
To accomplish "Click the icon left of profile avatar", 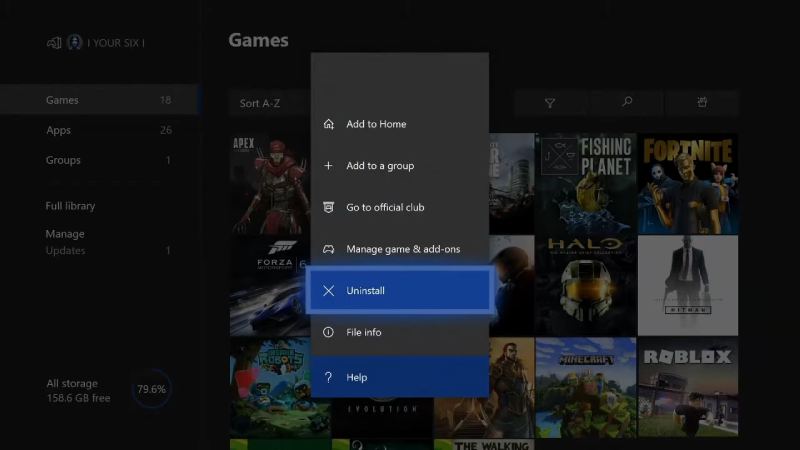I will [x=54, y=43].
